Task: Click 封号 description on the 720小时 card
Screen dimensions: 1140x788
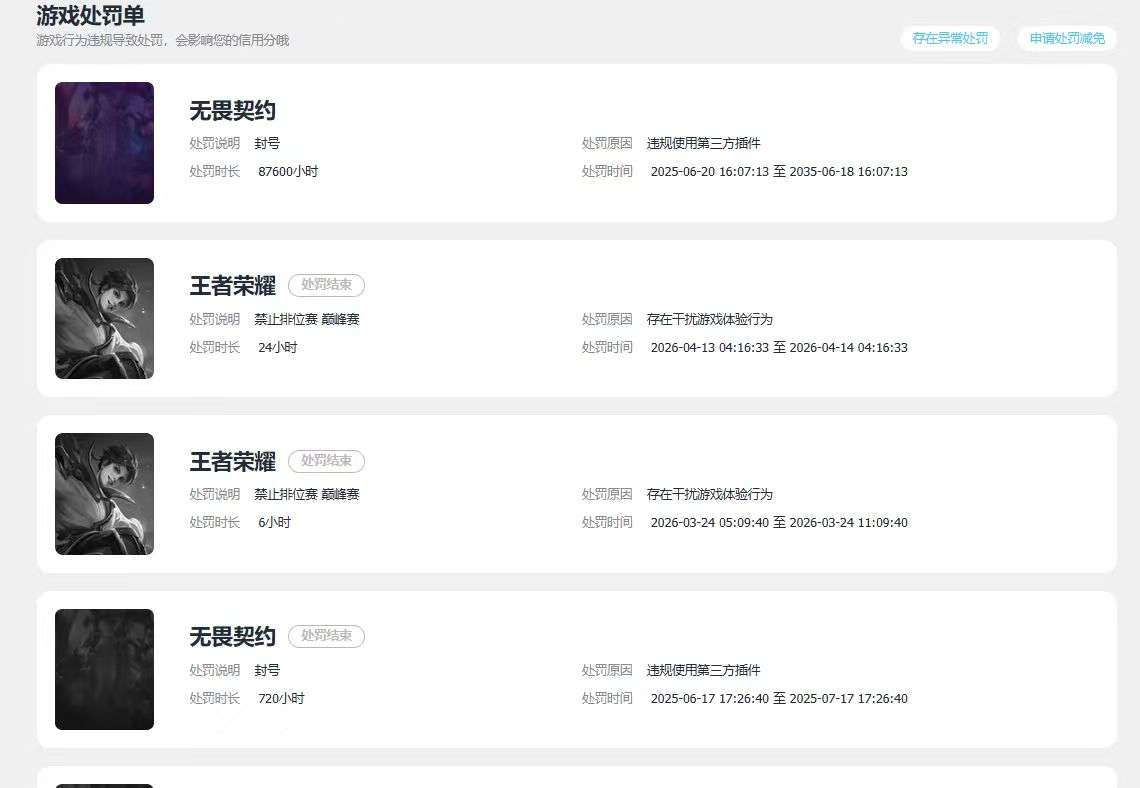Action: point(267,670)
